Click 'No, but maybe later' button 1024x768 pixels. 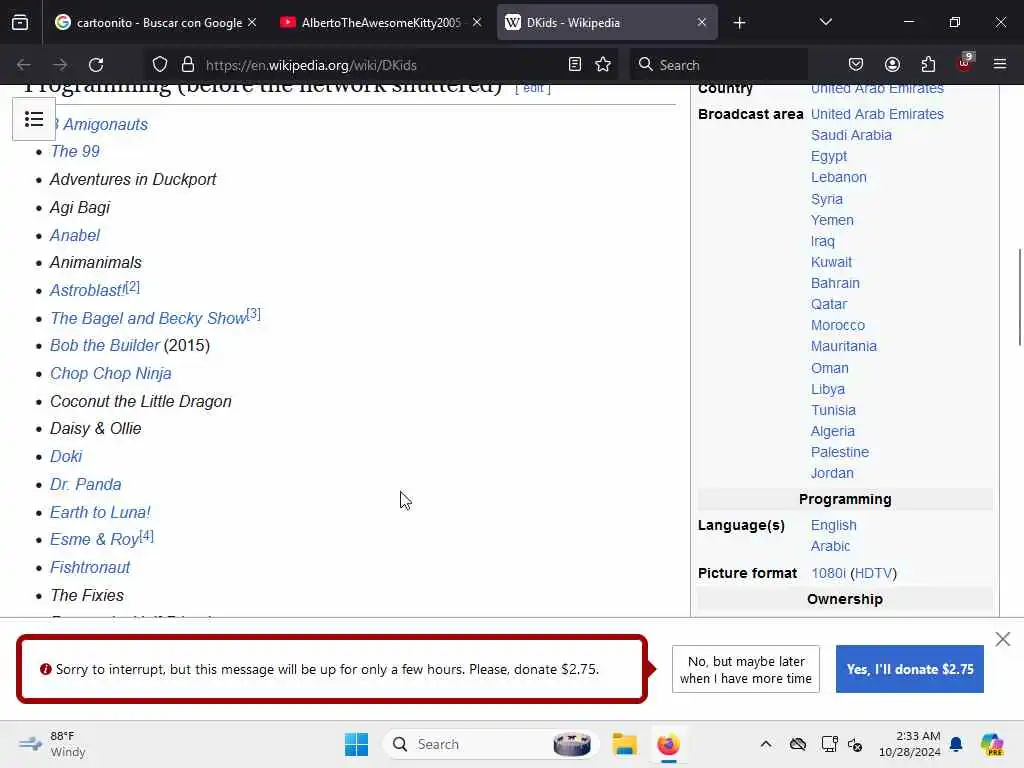pyautogui.click(x=746, y=669)
